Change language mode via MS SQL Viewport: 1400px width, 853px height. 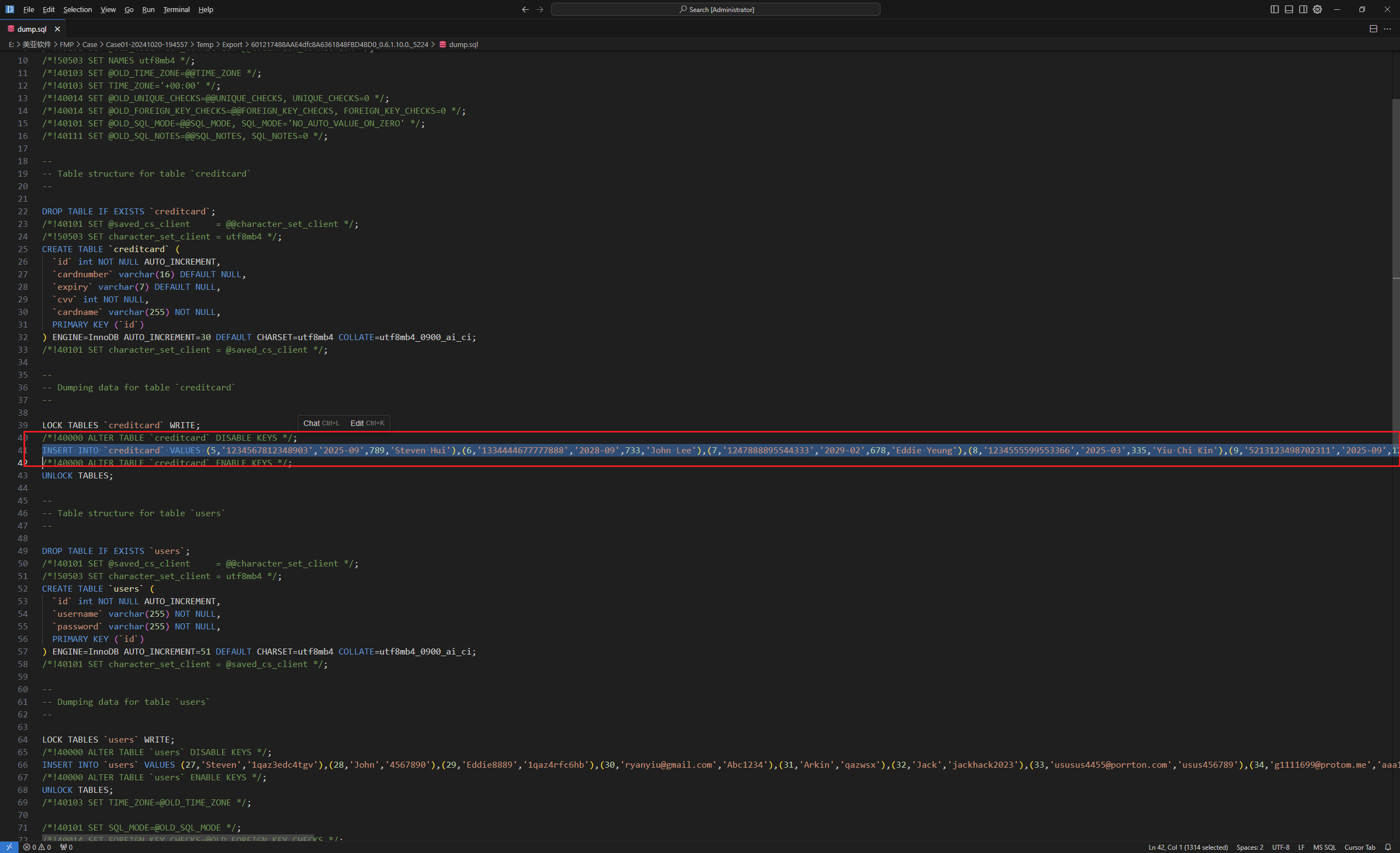click(1325, 847)
